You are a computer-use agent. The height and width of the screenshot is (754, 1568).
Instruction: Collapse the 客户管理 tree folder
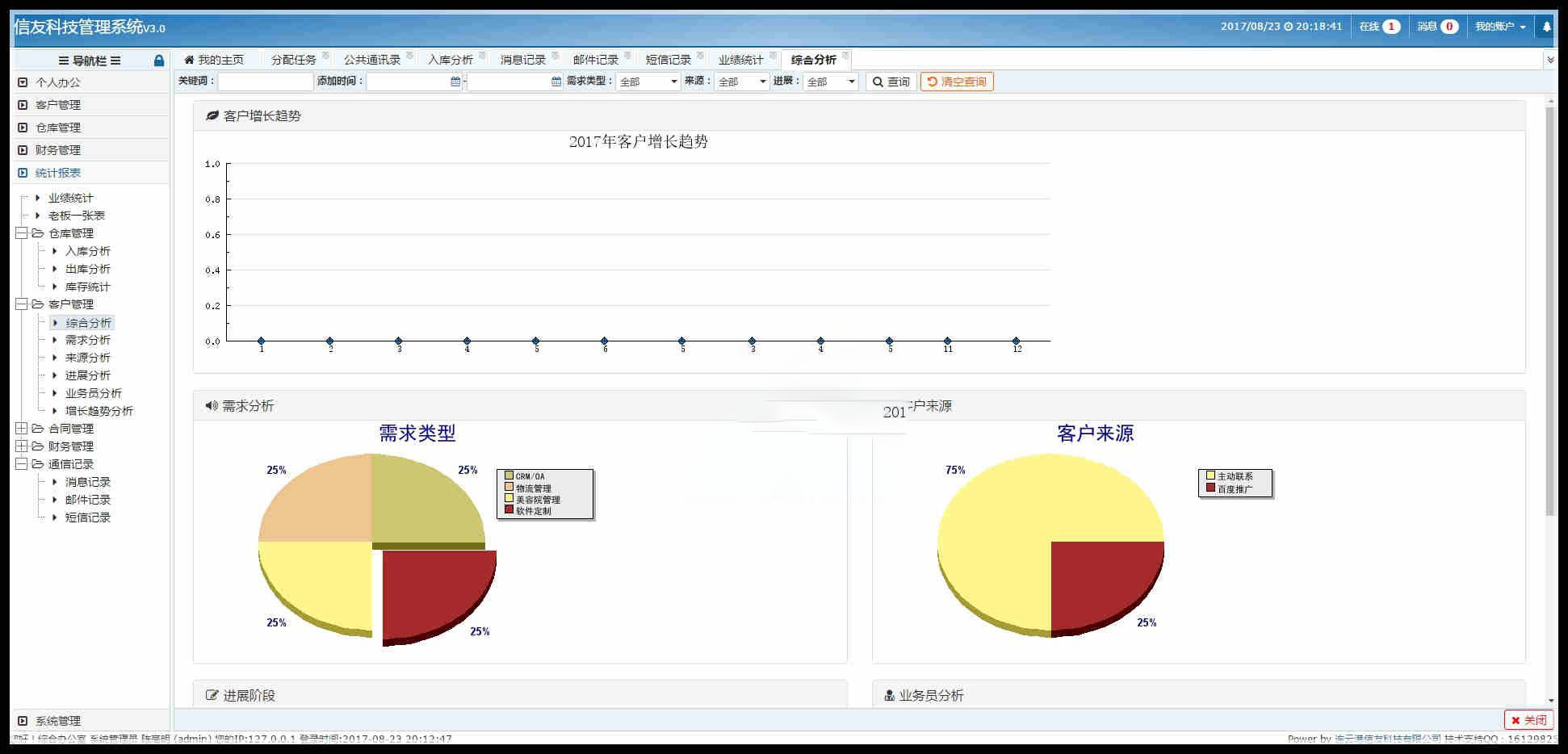click(x=22, y=304)
